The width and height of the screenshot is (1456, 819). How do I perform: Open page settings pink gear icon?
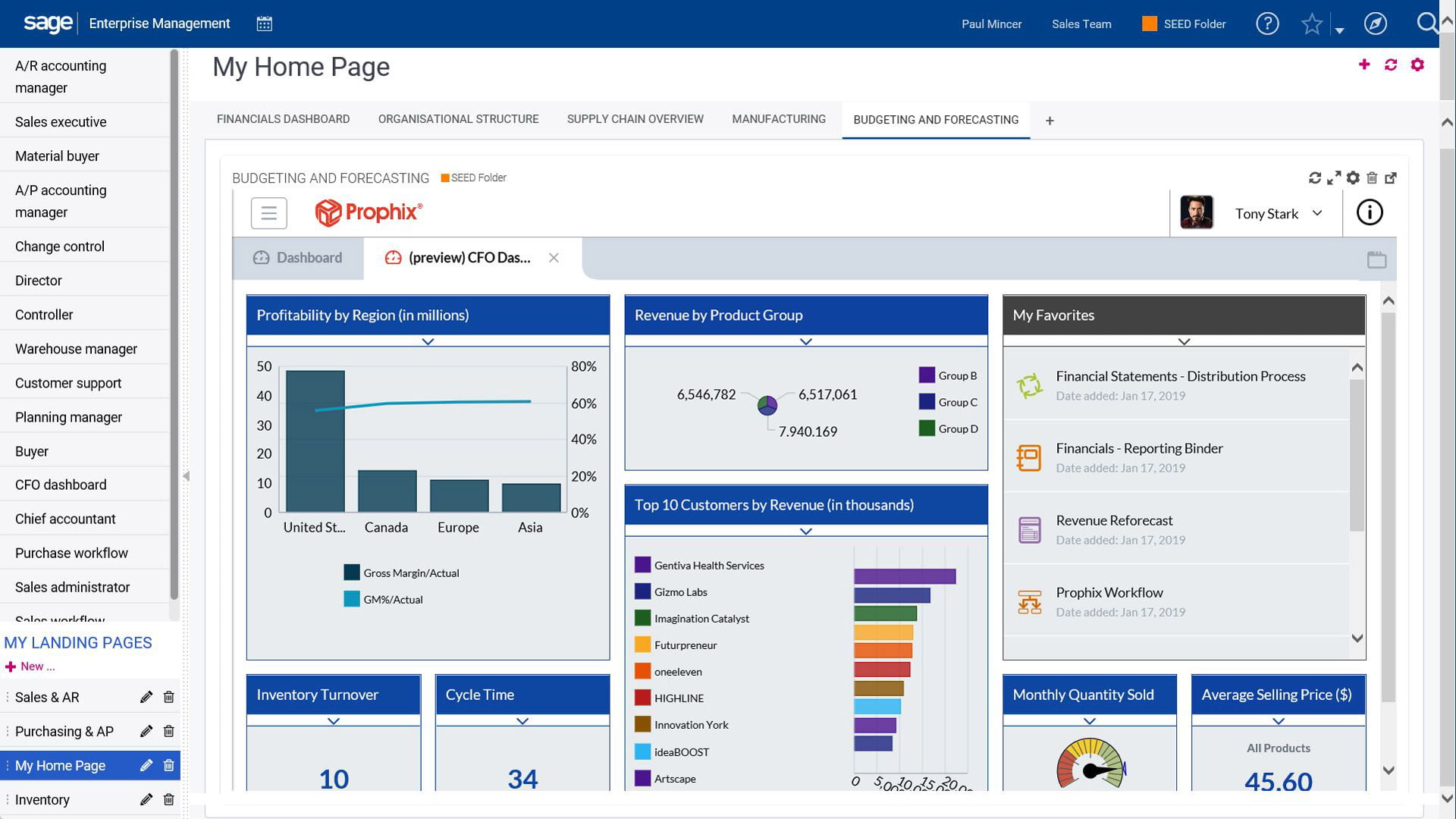[1417, 64]
